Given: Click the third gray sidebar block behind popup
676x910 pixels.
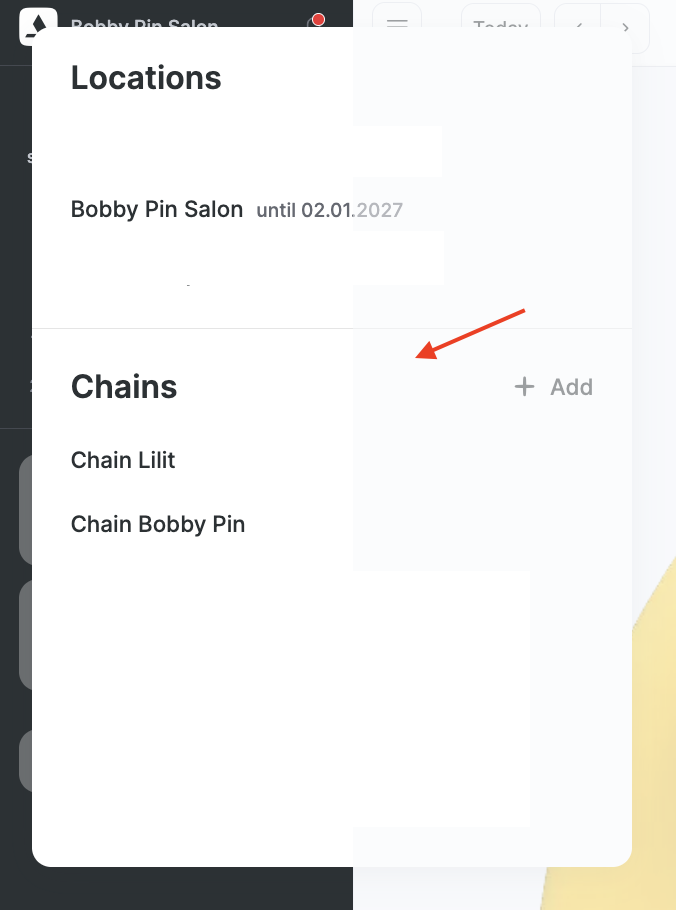Looking at the screenshot, I should pyautogui.click(x=24, y=762).
